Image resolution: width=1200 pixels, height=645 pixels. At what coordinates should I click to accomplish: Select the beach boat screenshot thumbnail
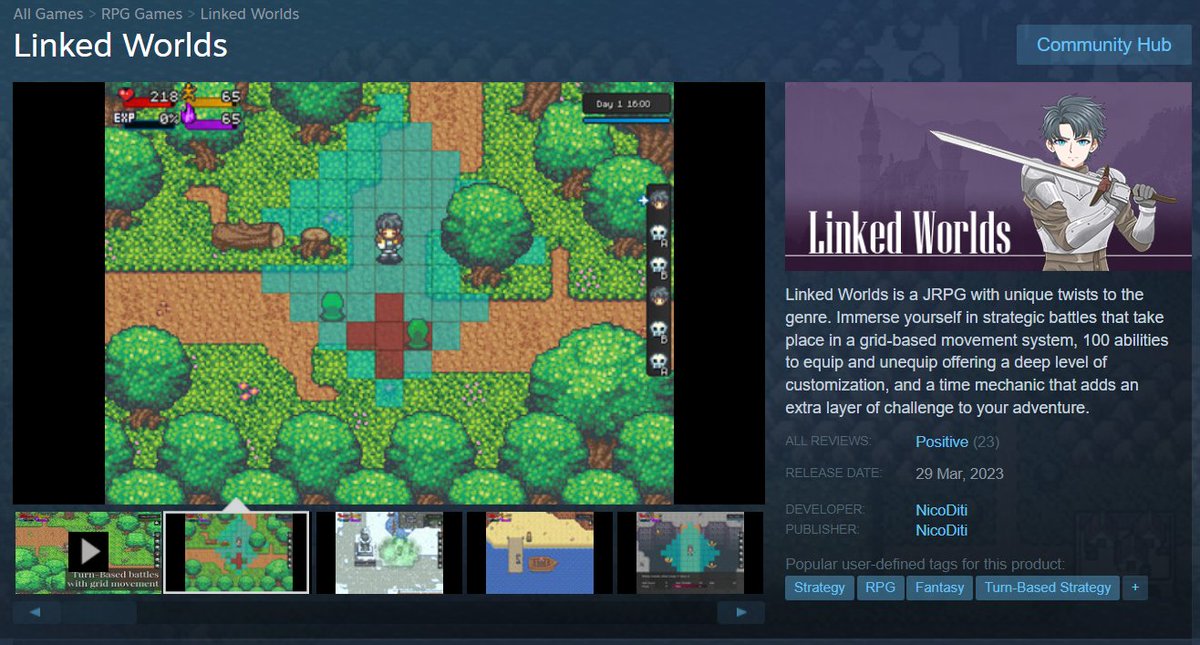(x=540, y=552)
